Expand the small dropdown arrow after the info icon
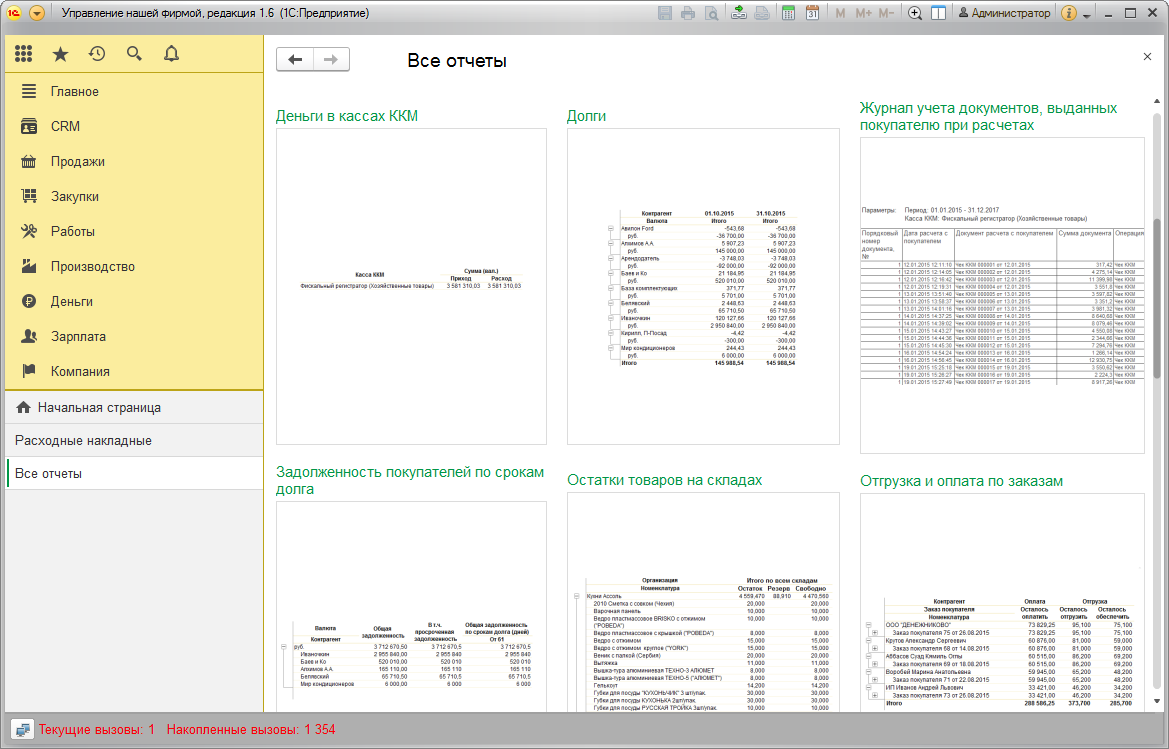The image size is (1169, 749). click(1087, 15)
